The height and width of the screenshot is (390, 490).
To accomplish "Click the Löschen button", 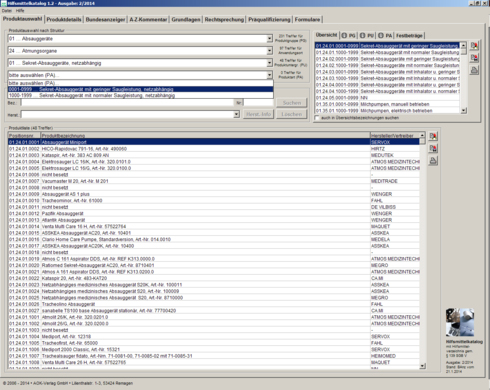I will [x=292, y=114].
